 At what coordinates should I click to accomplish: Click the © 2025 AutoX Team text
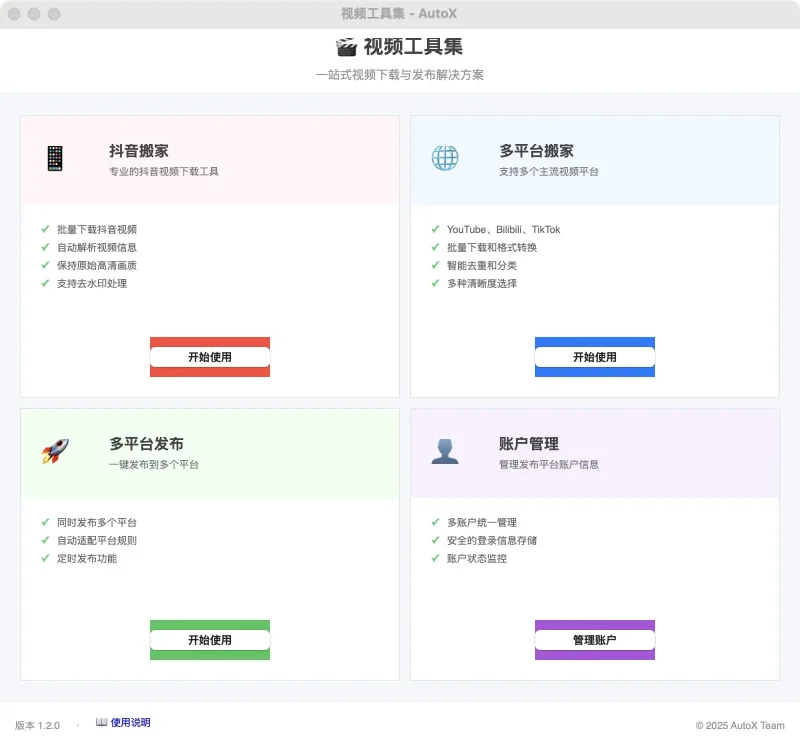[x=740, y=726]
